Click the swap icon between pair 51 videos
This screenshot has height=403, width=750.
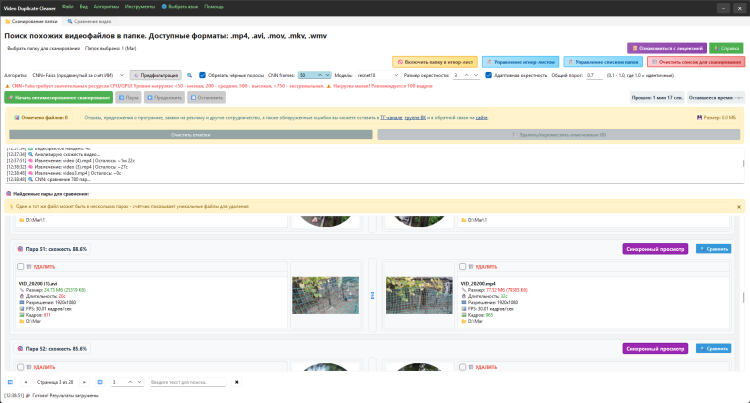tap(373, 296)
